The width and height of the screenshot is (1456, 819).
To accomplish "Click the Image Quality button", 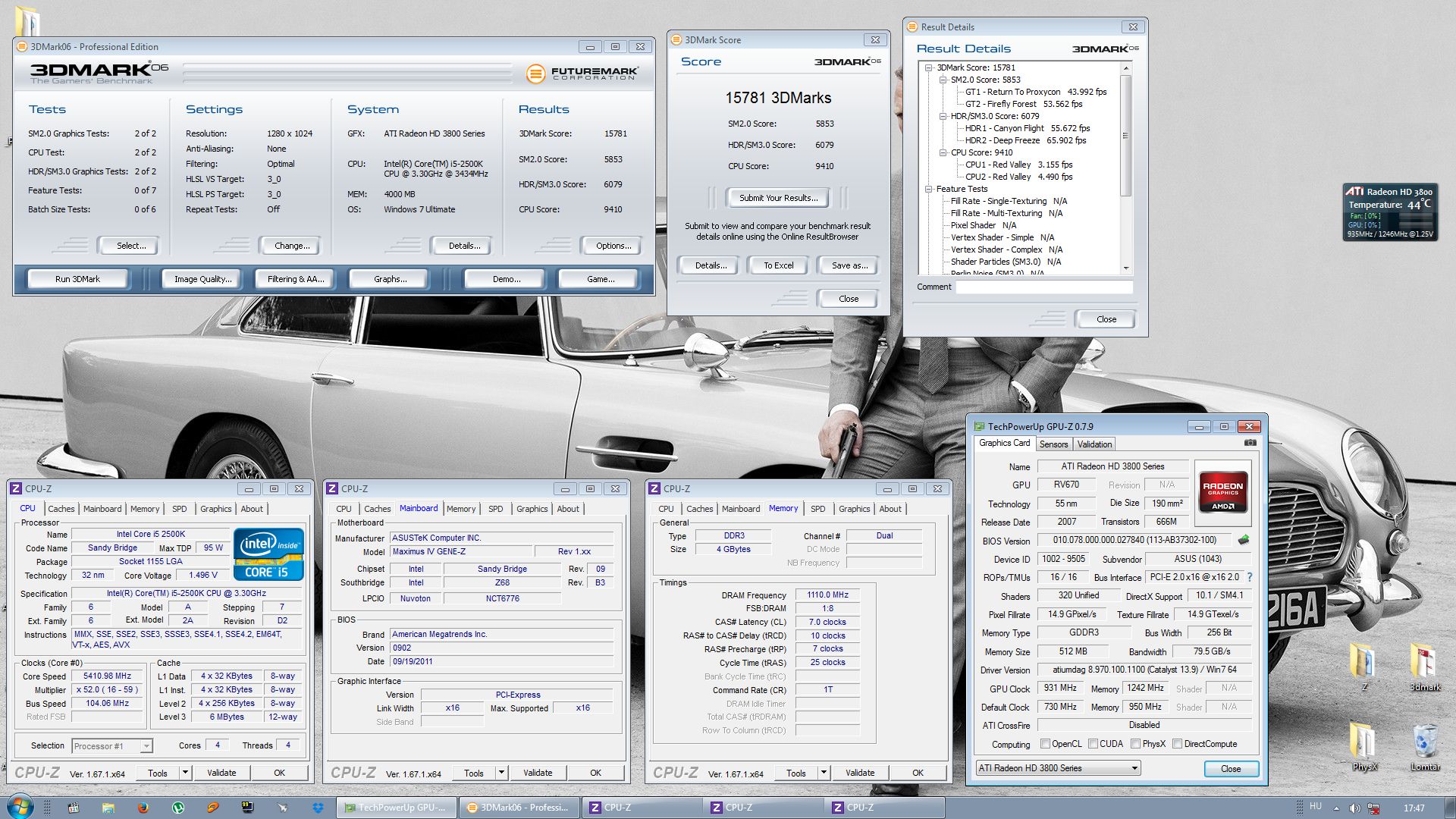I will (202, 279).
